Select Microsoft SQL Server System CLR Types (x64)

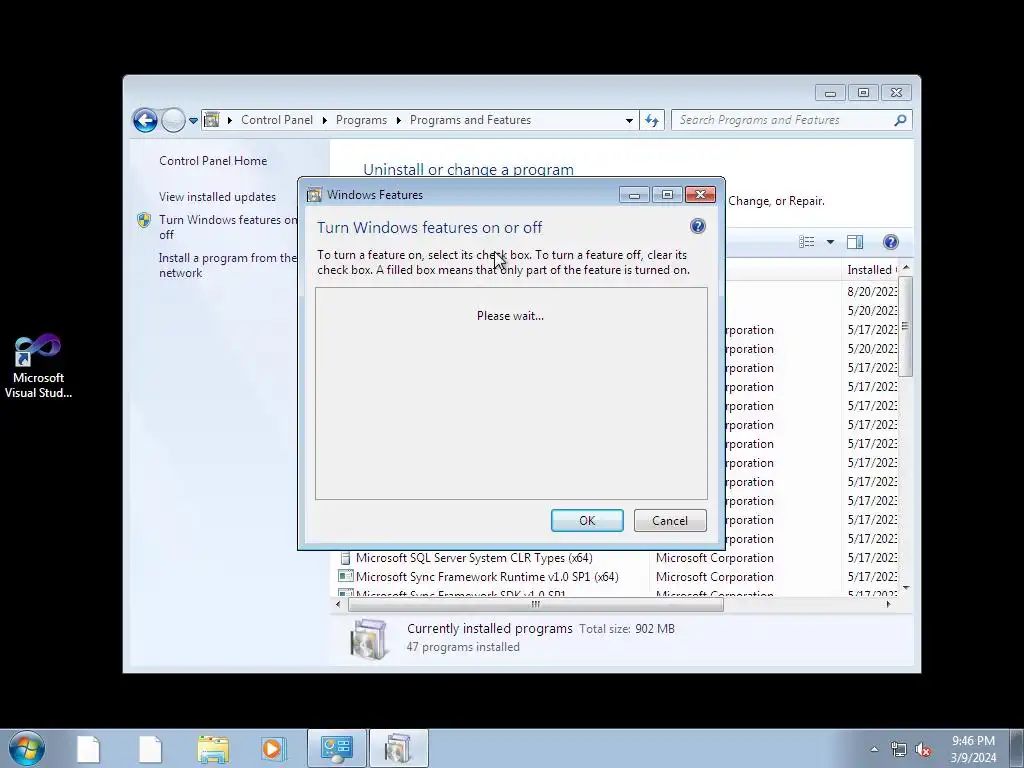474,558
